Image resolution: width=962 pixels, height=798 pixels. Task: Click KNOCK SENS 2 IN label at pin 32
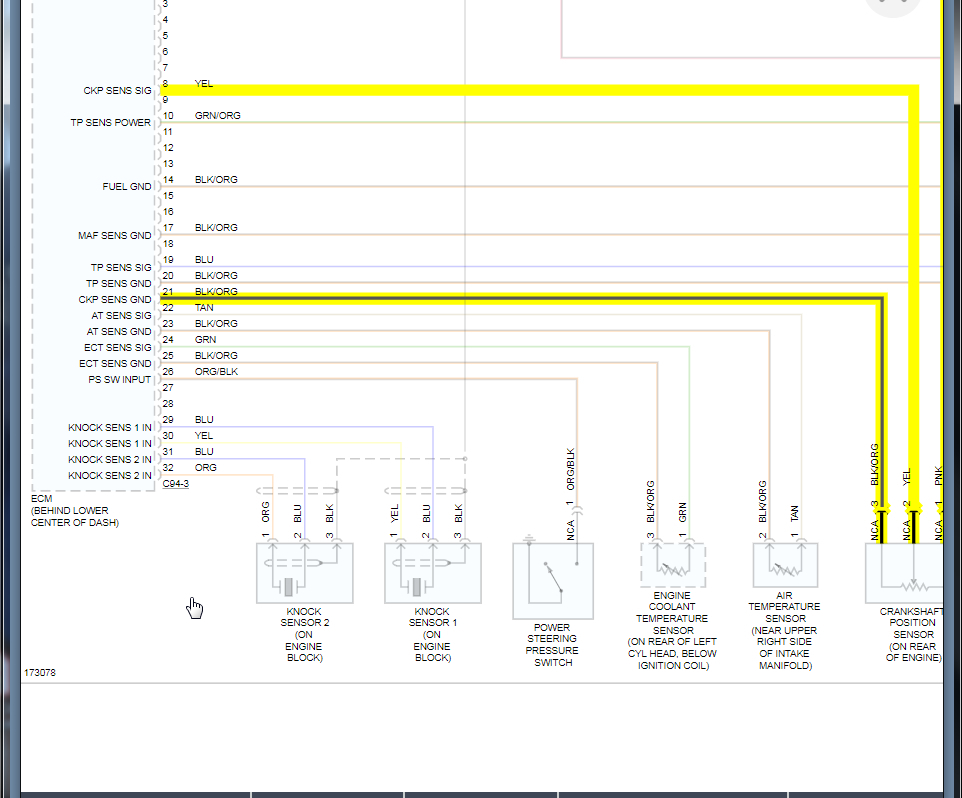110,475
